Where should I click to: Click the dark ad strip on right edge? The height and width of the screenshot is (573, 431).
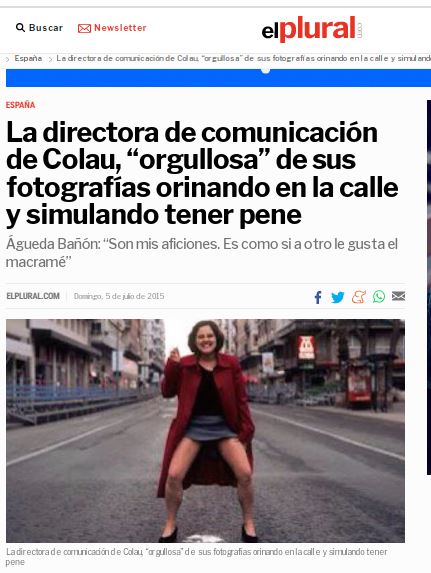[429, 287]
